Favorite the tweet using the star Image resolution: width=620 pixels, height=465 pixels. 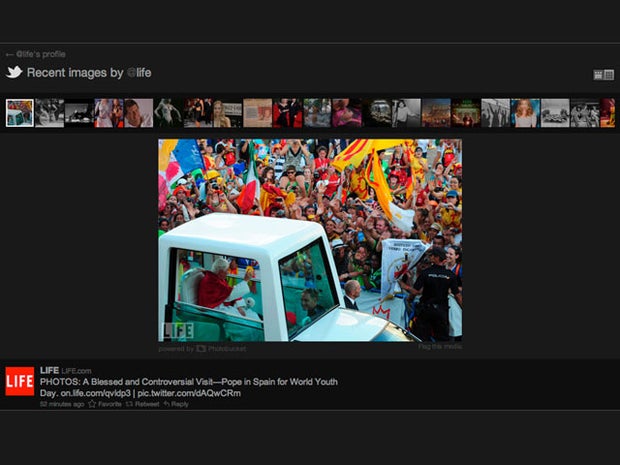coord(105,404)
